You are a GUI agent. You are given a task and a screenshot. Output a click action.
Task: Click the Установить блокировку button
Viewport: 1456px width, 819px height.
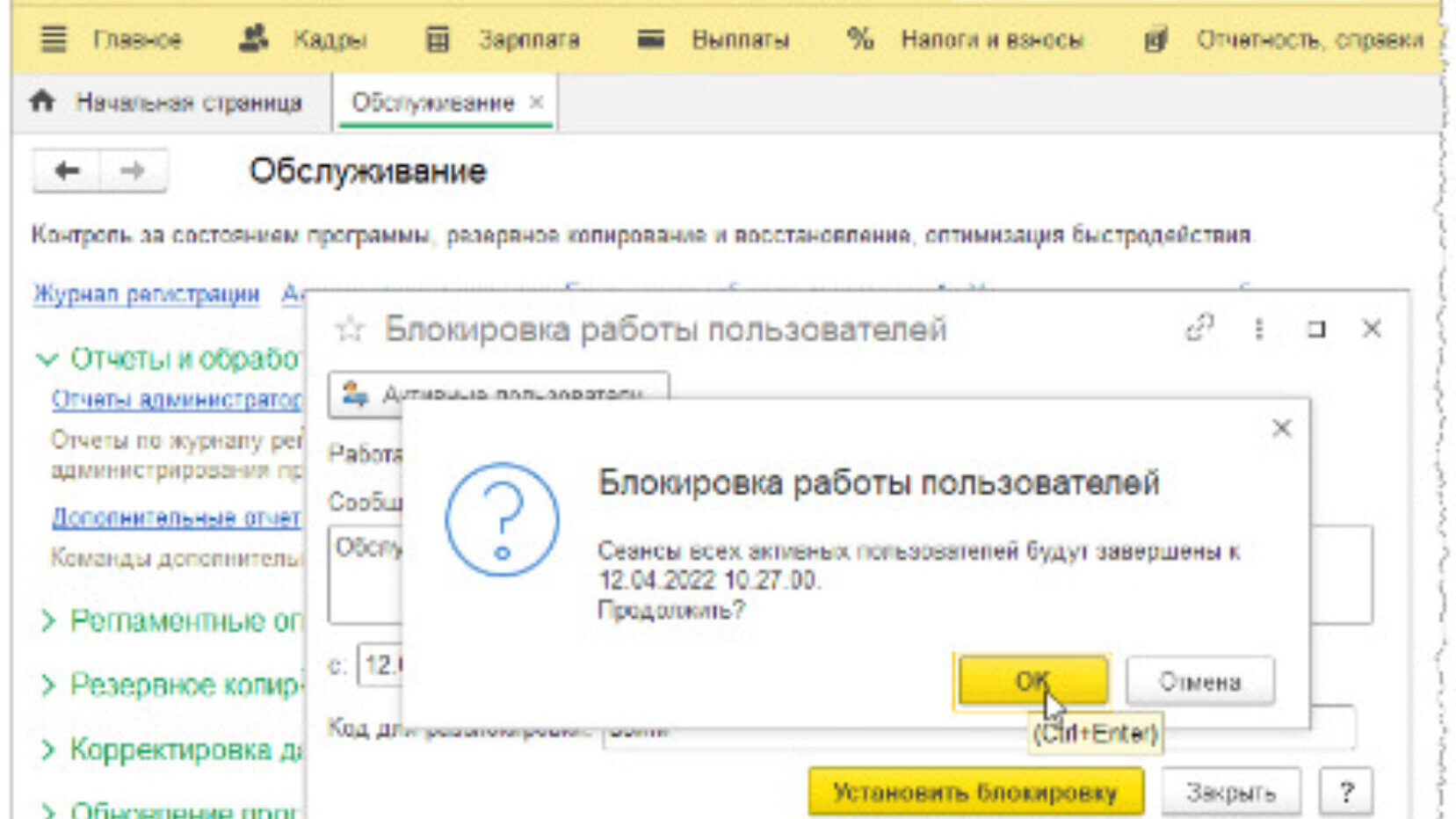point(975,793)
